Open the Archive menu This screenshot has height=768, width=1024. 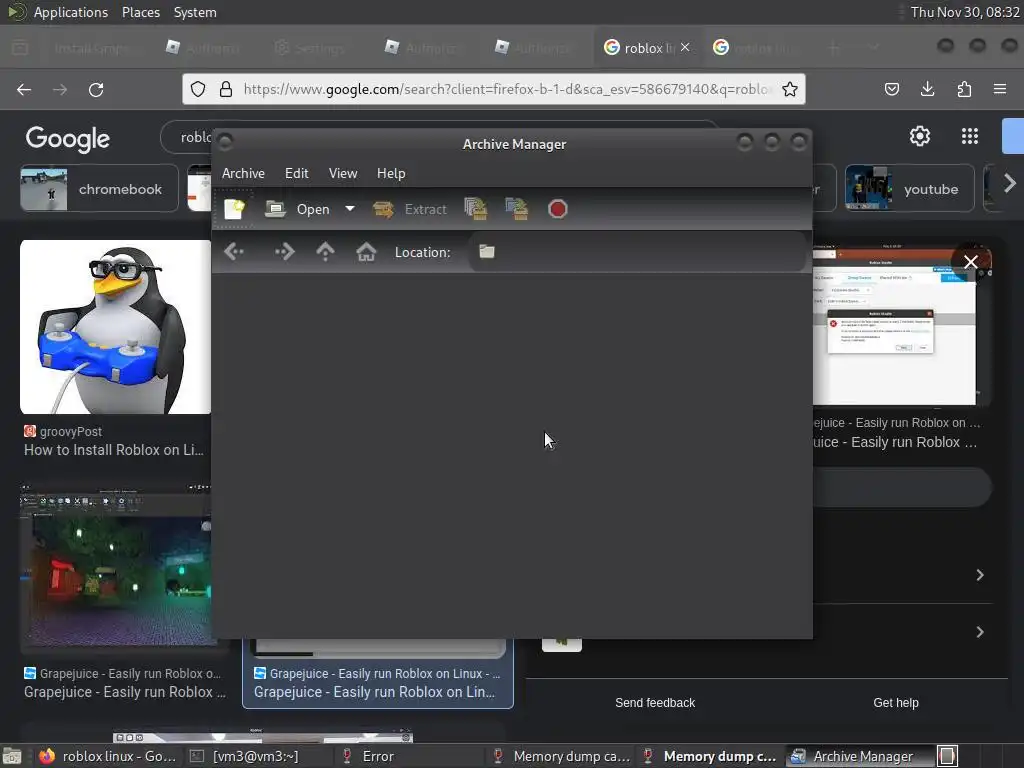click(x=243, y=173)
